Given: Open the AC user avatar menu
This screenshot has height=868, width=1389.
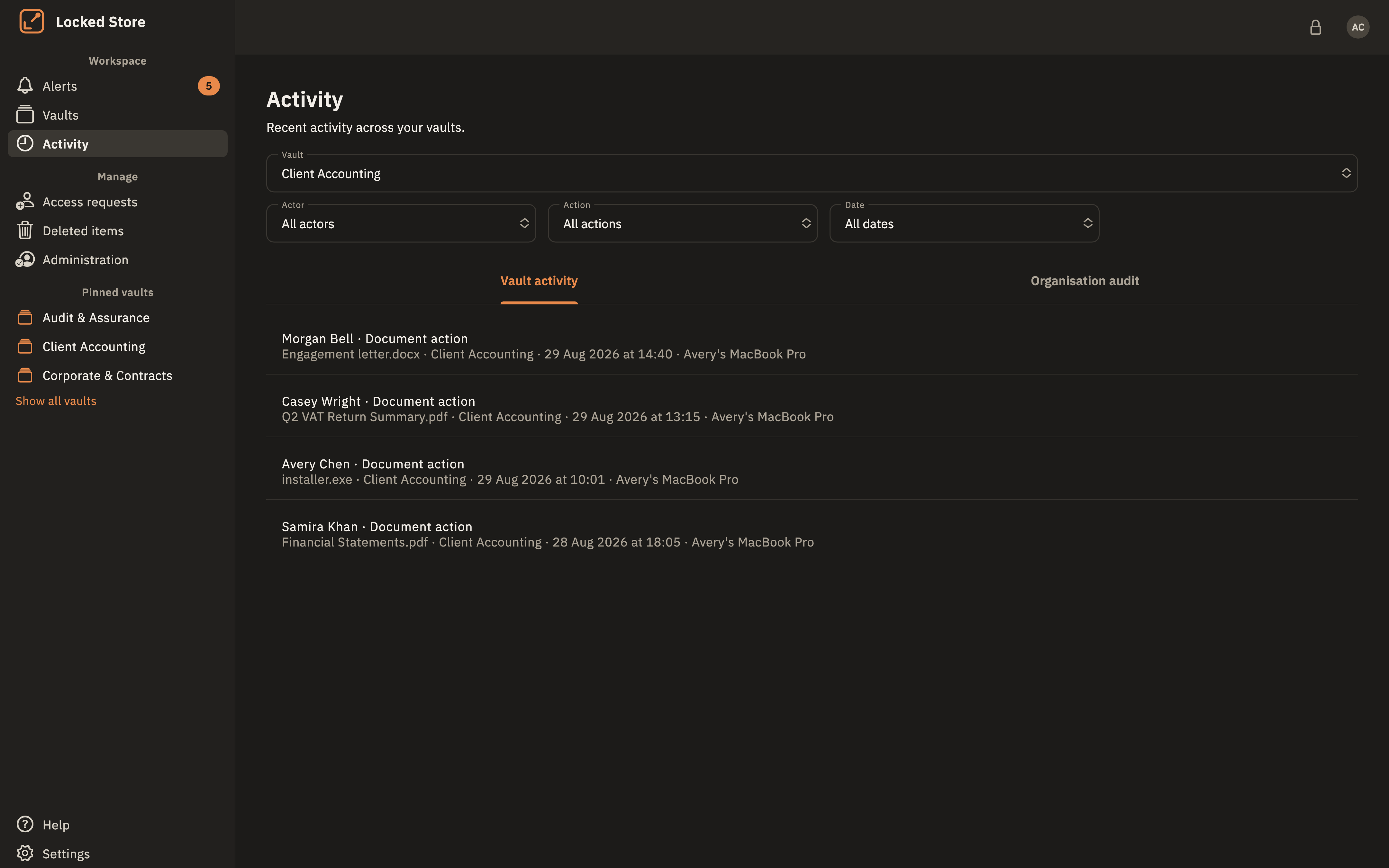Looking at the screenshot, I should (x=1357, y=27).
